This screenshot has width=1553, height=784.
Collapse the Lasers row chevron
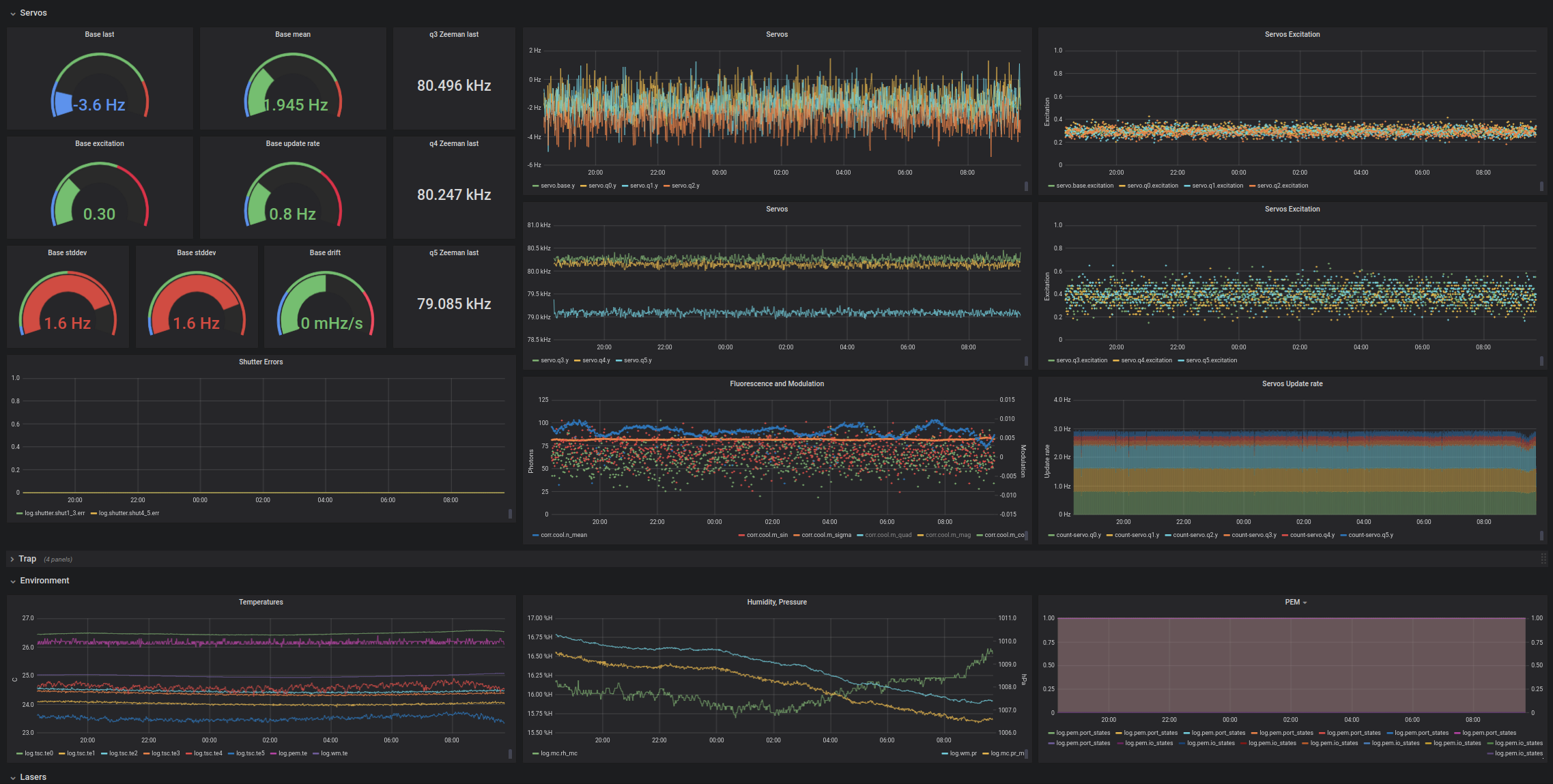click(13, 778)
